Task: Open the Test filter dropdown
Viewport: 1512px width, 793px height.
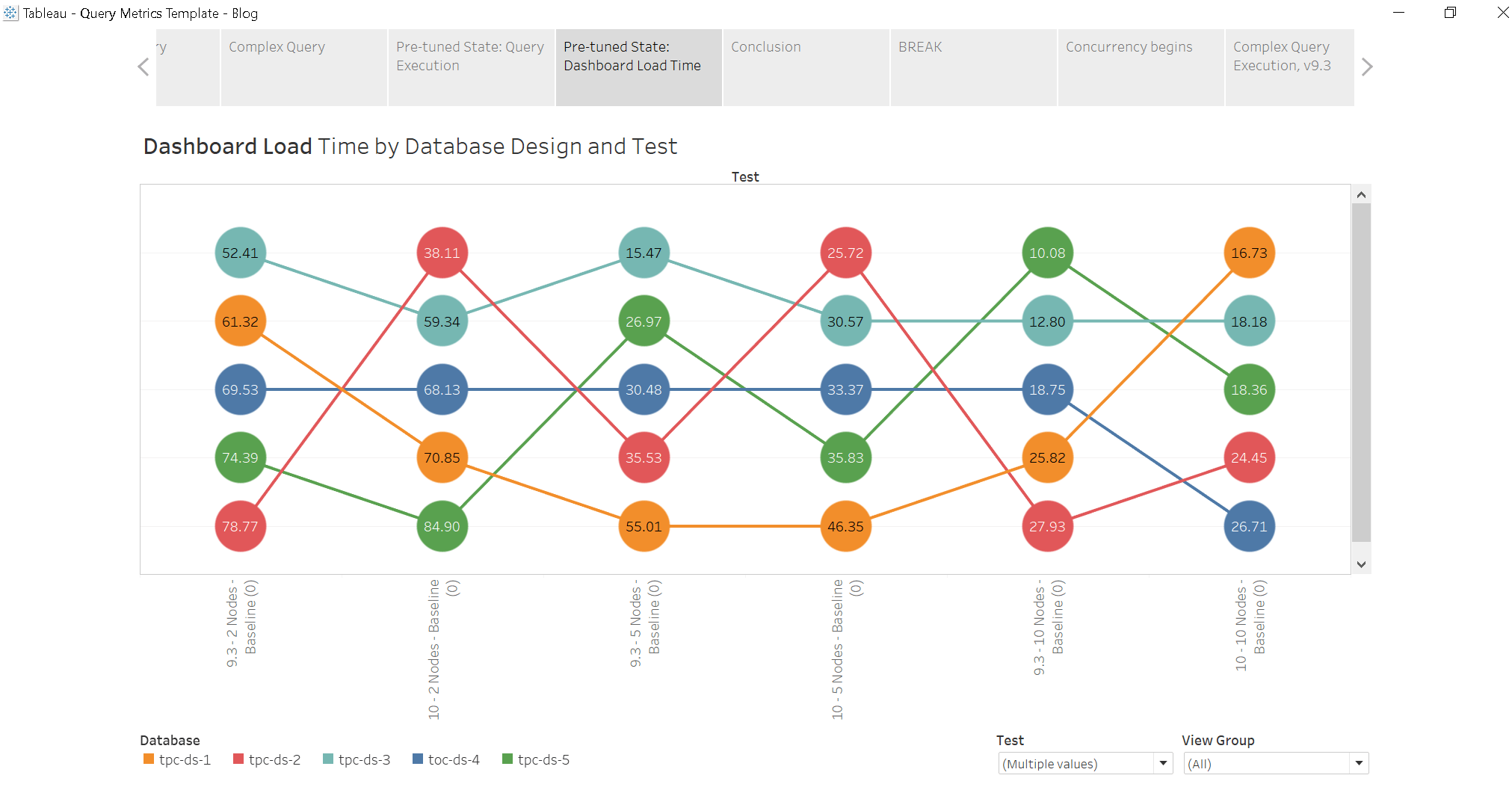Action: pos(1162,763)
